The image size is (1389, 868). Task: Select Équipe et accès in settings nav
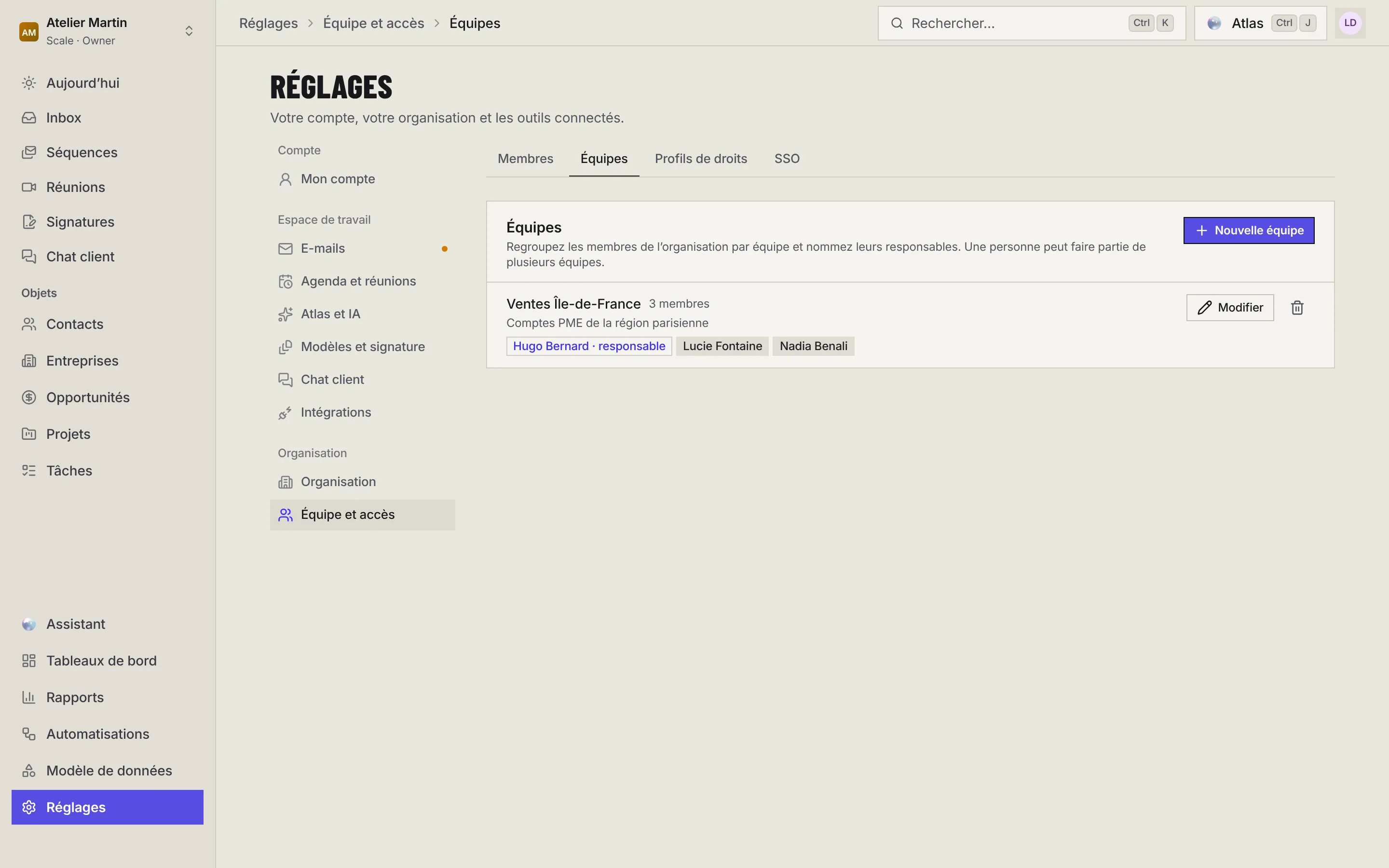tap(362, 515)
